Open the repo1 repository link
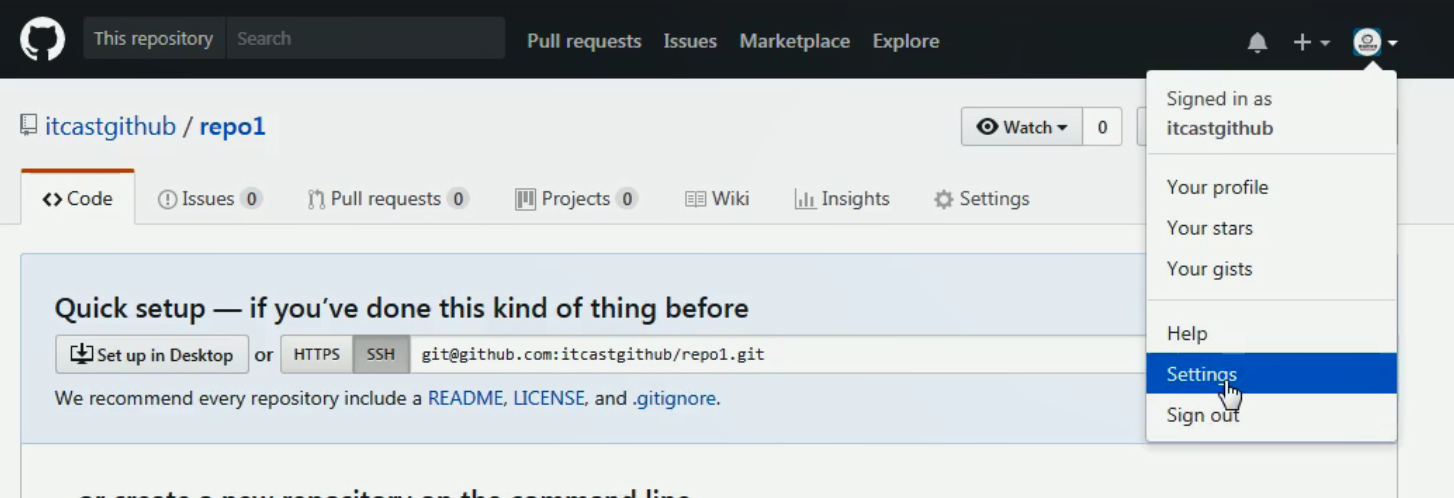1454x498 pixels. click(x=232, y=127)
